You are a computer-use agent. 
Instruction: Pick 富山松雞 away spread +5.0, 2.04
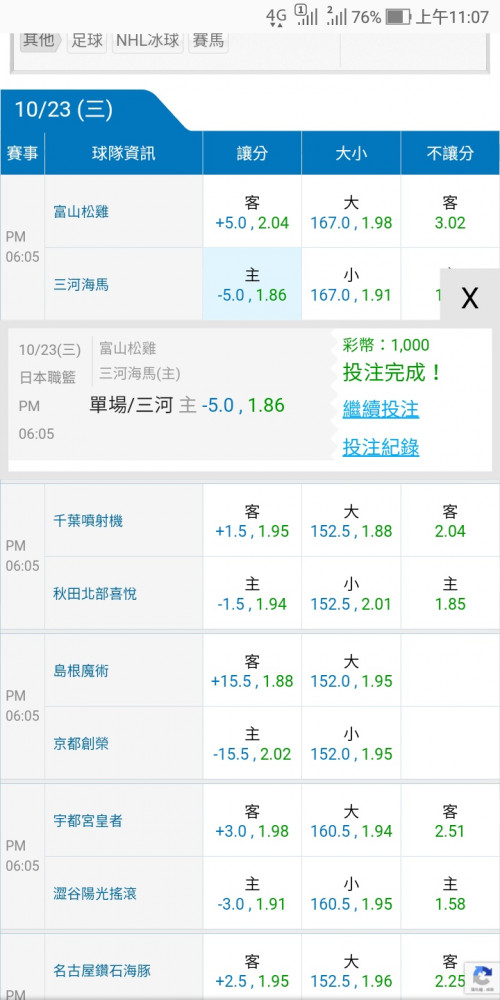(x=252, y=212)
